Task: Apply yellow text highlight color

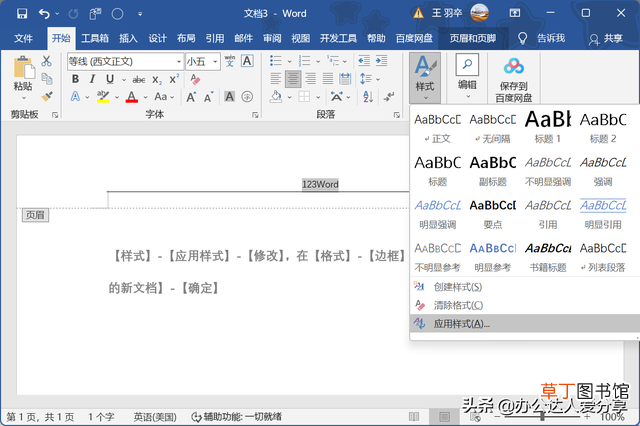Action: tap(103, 97)
